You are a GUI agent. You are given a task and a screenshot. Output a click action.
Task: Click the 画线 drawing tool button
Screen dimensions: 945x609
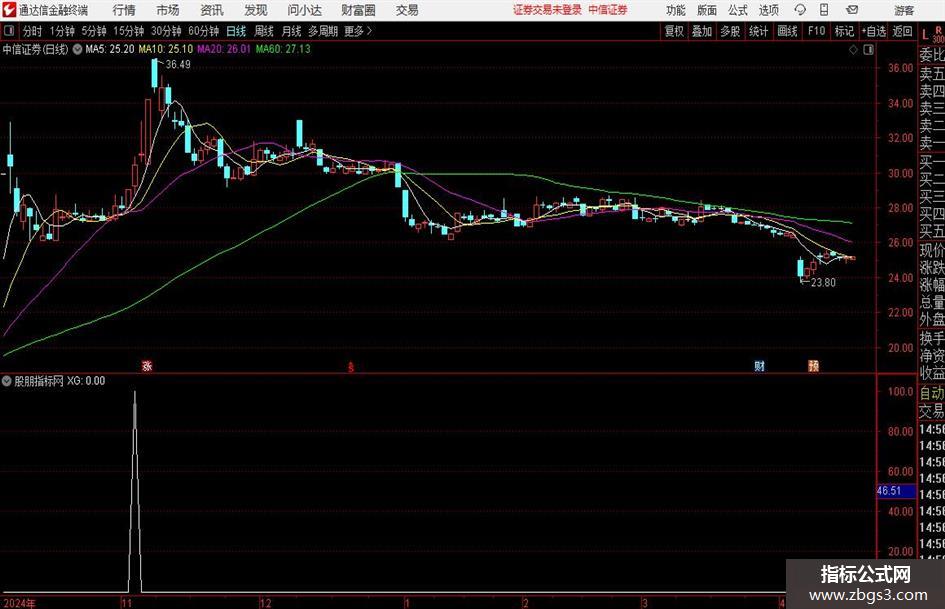pyautogui.click(x=787, y=31)
